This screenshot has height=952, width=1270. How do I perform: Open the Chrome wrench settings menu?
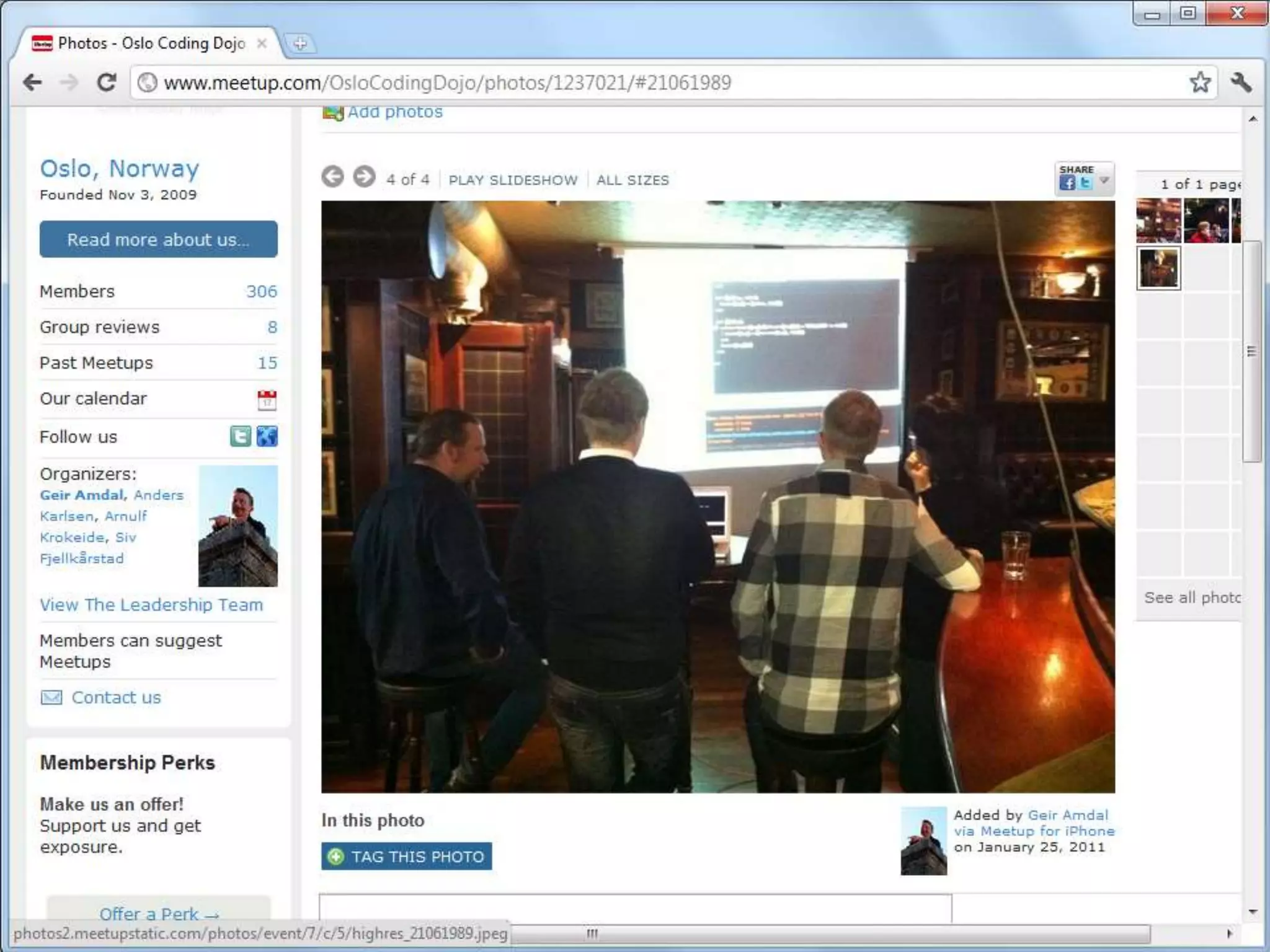click(1241, 82)
